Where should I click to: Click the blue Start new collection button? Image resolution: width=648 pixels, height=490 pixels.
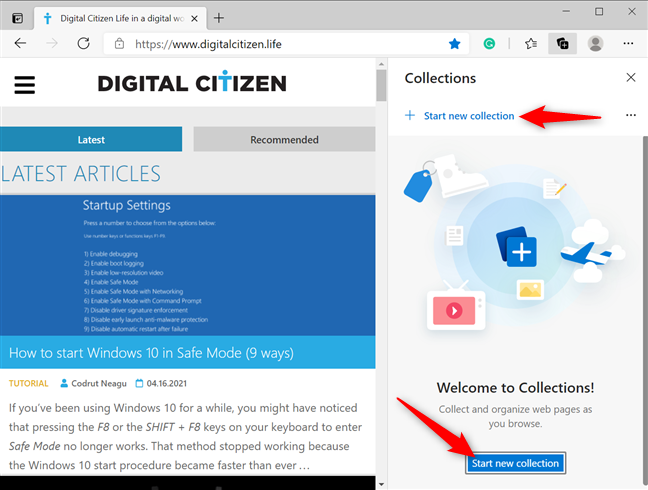(515, 463)
